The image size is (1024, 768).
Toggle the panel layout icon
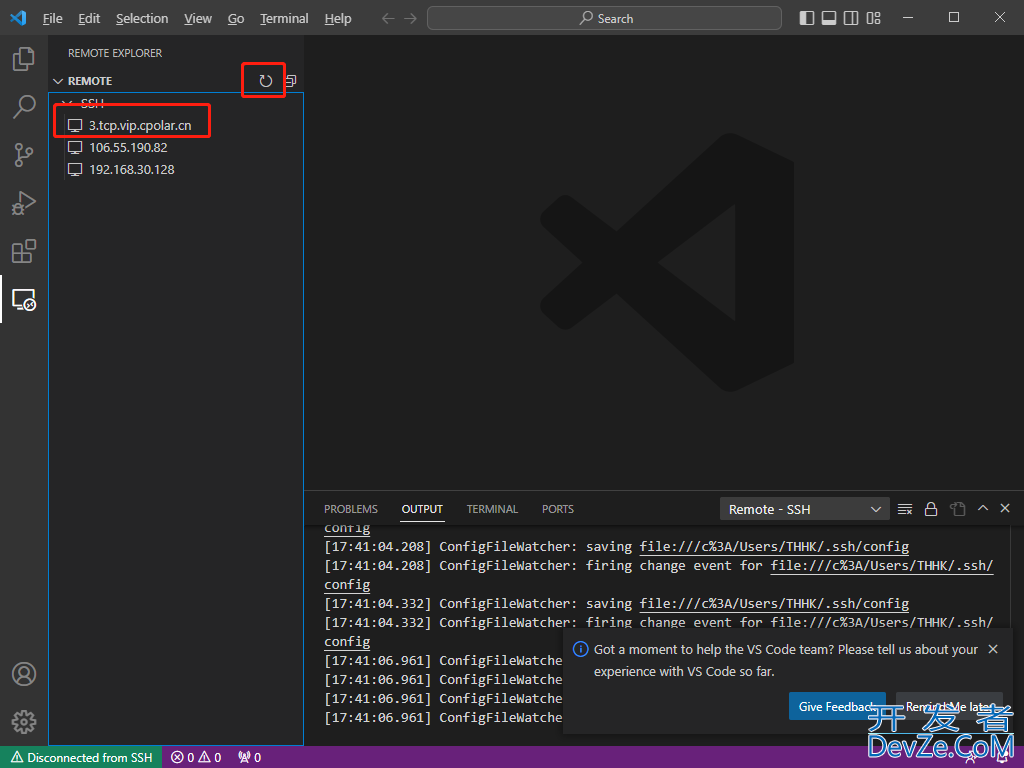click(829, 18)
